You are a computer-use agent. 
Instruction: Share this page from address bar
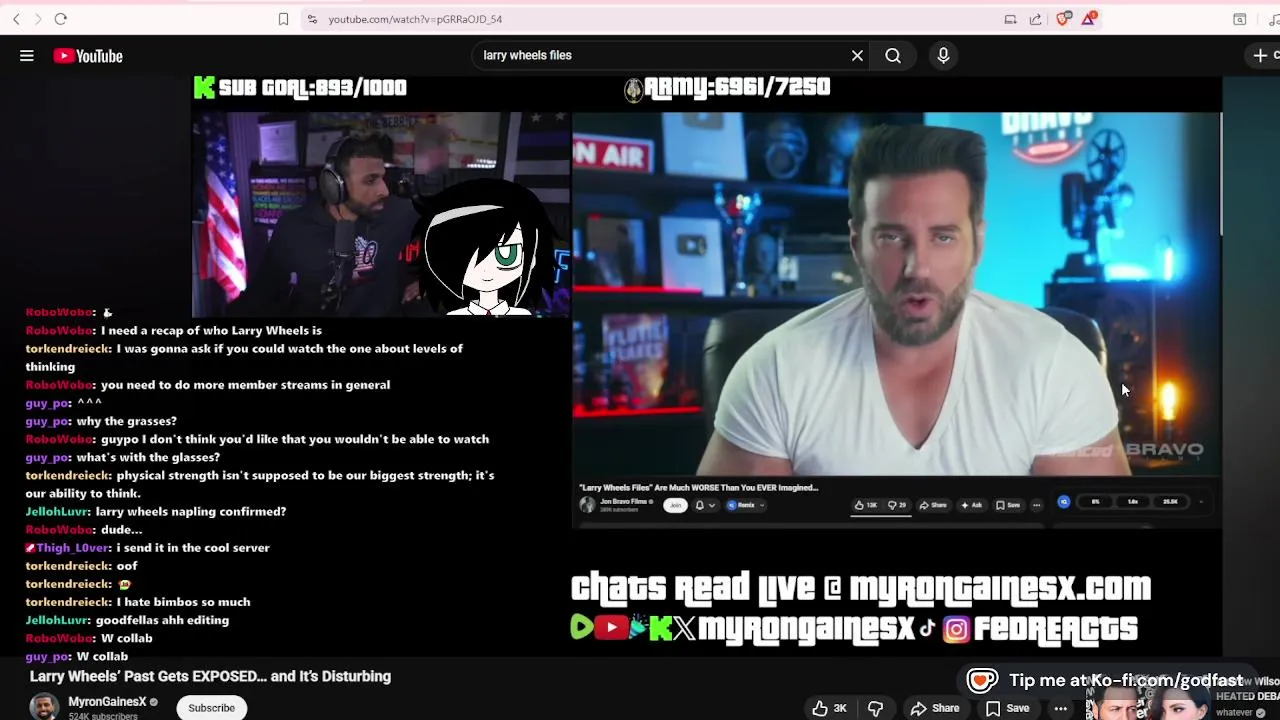pyautogui.click(x=1035, y=19)
